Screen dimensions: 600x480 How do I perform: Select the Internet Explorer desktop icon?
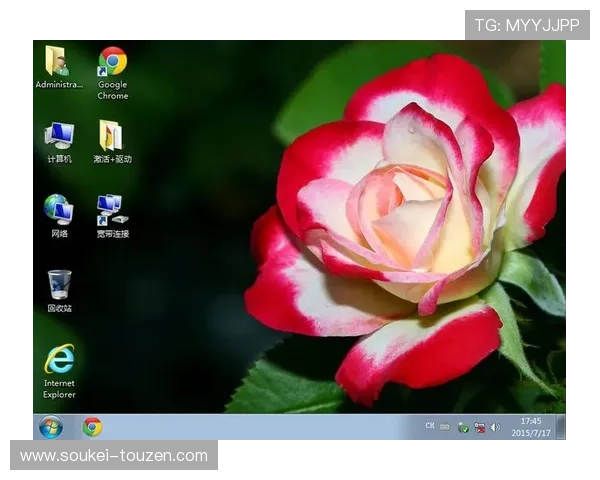(59, 359)
